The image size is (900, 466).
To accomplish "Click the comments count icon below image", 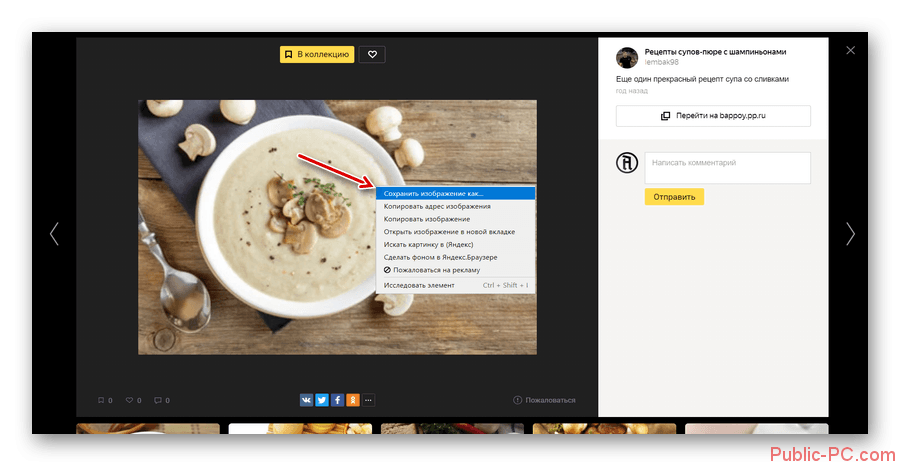I will click(160, 400).
